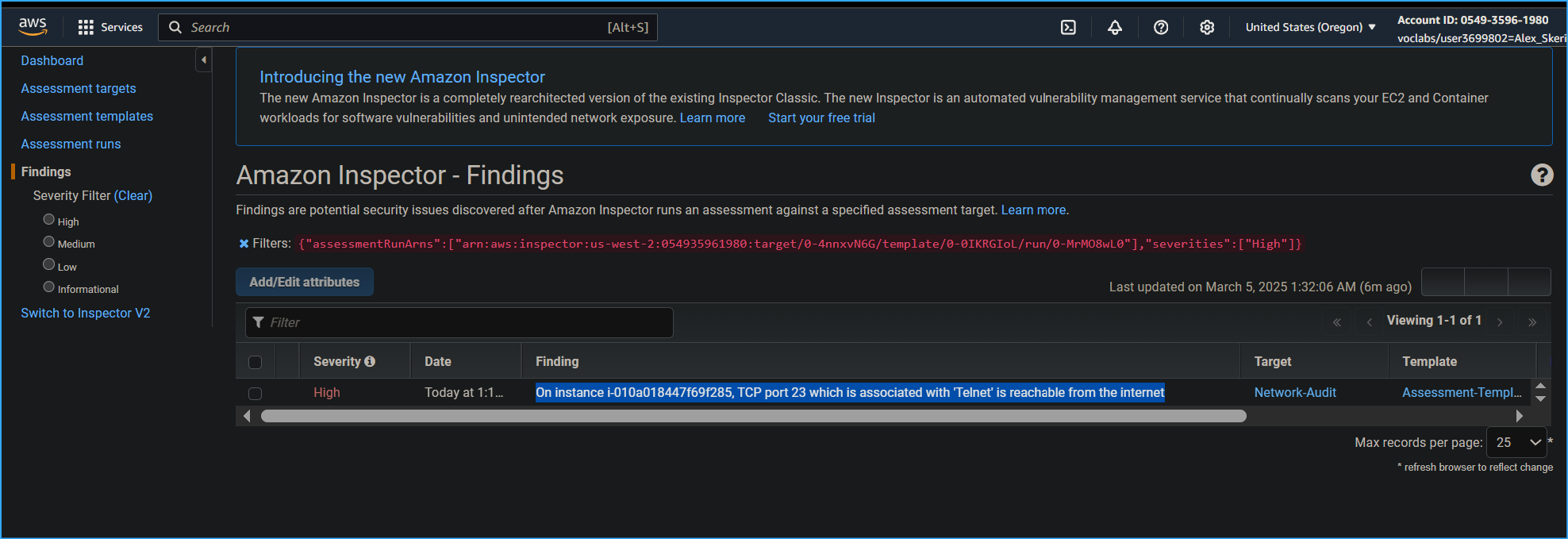Select the High severity radio filter
The width and height of the screenshot is (1568, 539).
coord(49,220)
